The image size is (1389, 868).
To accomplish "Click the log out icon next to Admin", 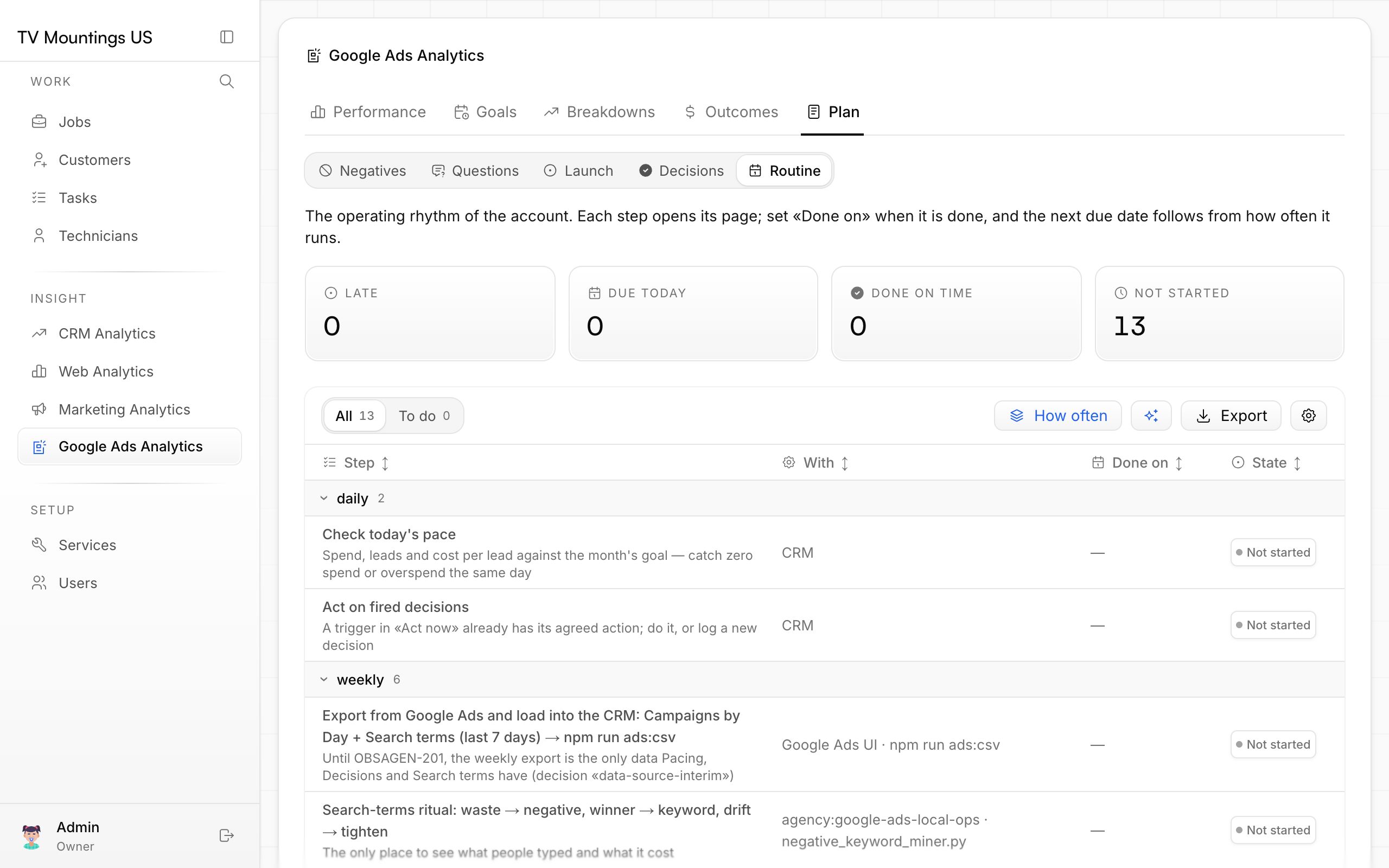I will coord(227,835).
